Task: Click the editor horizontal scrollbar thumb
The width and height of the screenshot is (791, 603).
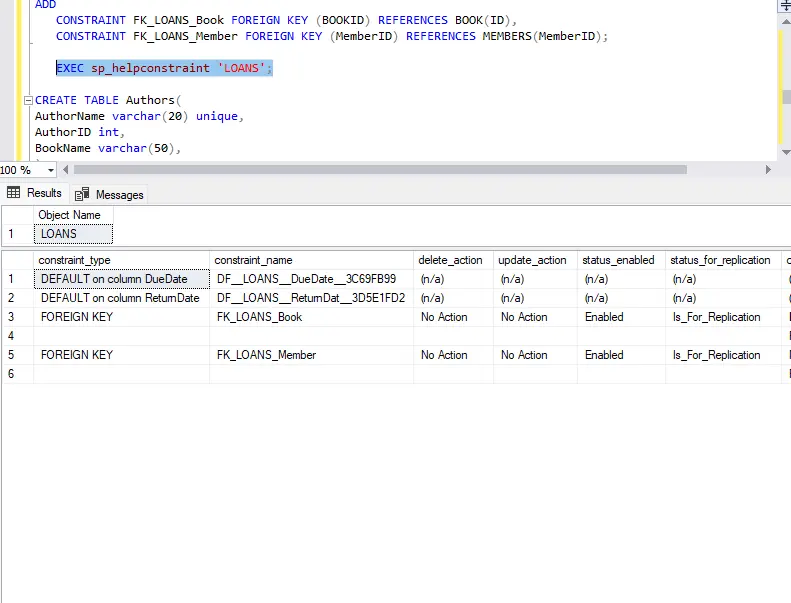Action: click(x=380, y=170)
